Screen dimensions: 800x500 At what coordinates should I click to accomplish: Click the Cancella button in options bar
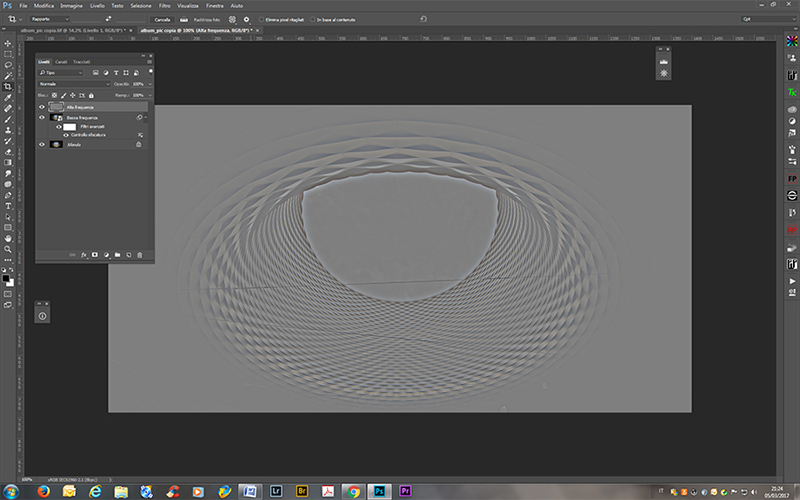pos(162,19)
